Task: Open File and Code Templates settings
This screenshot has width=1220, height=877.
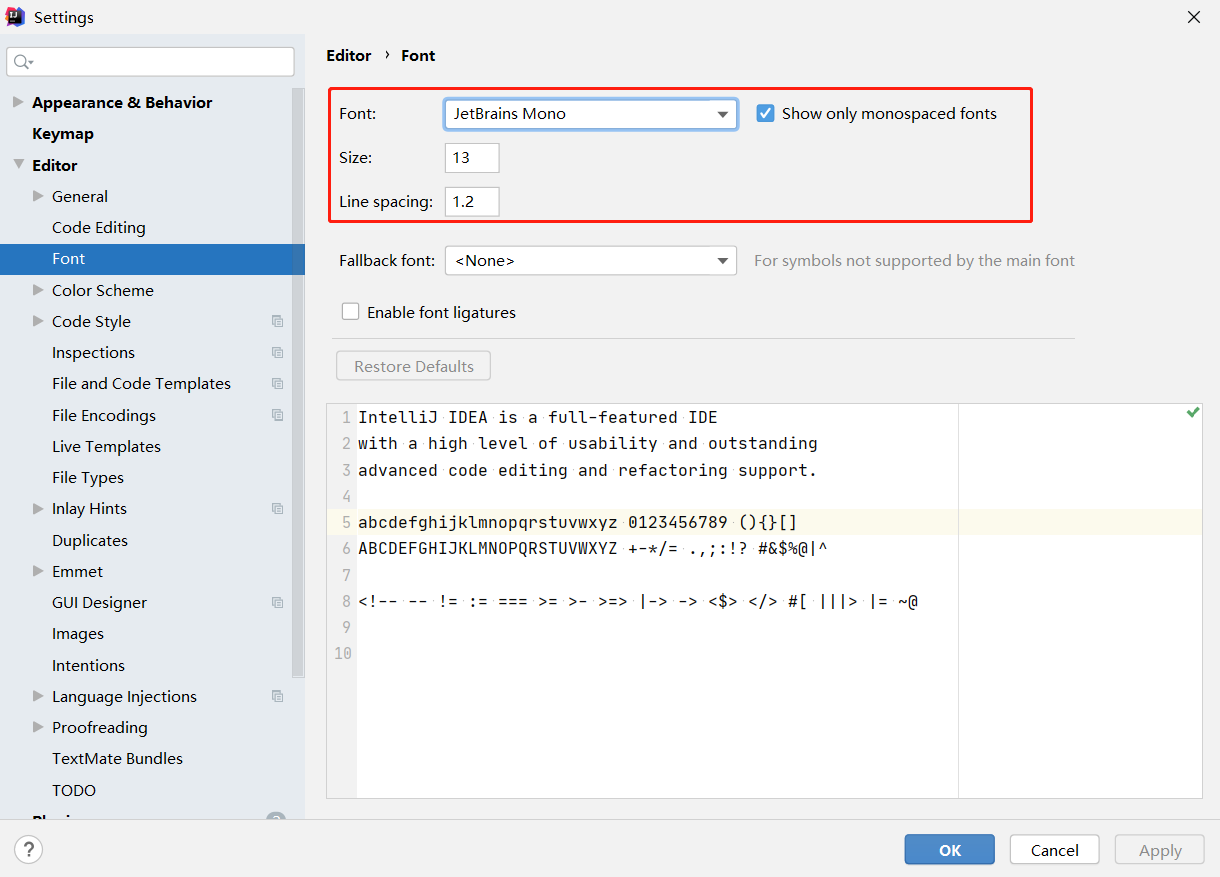Action: click(x=141, y=384)
